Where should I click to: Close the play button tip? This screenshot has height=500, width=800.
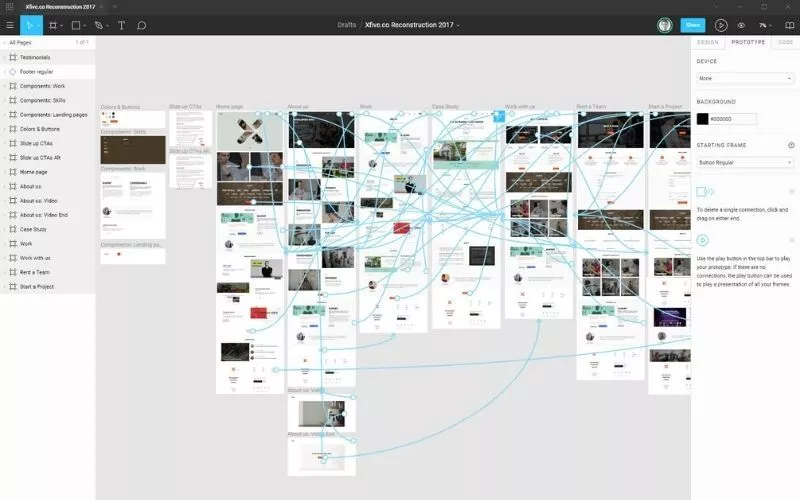click(x=792, y=240)
